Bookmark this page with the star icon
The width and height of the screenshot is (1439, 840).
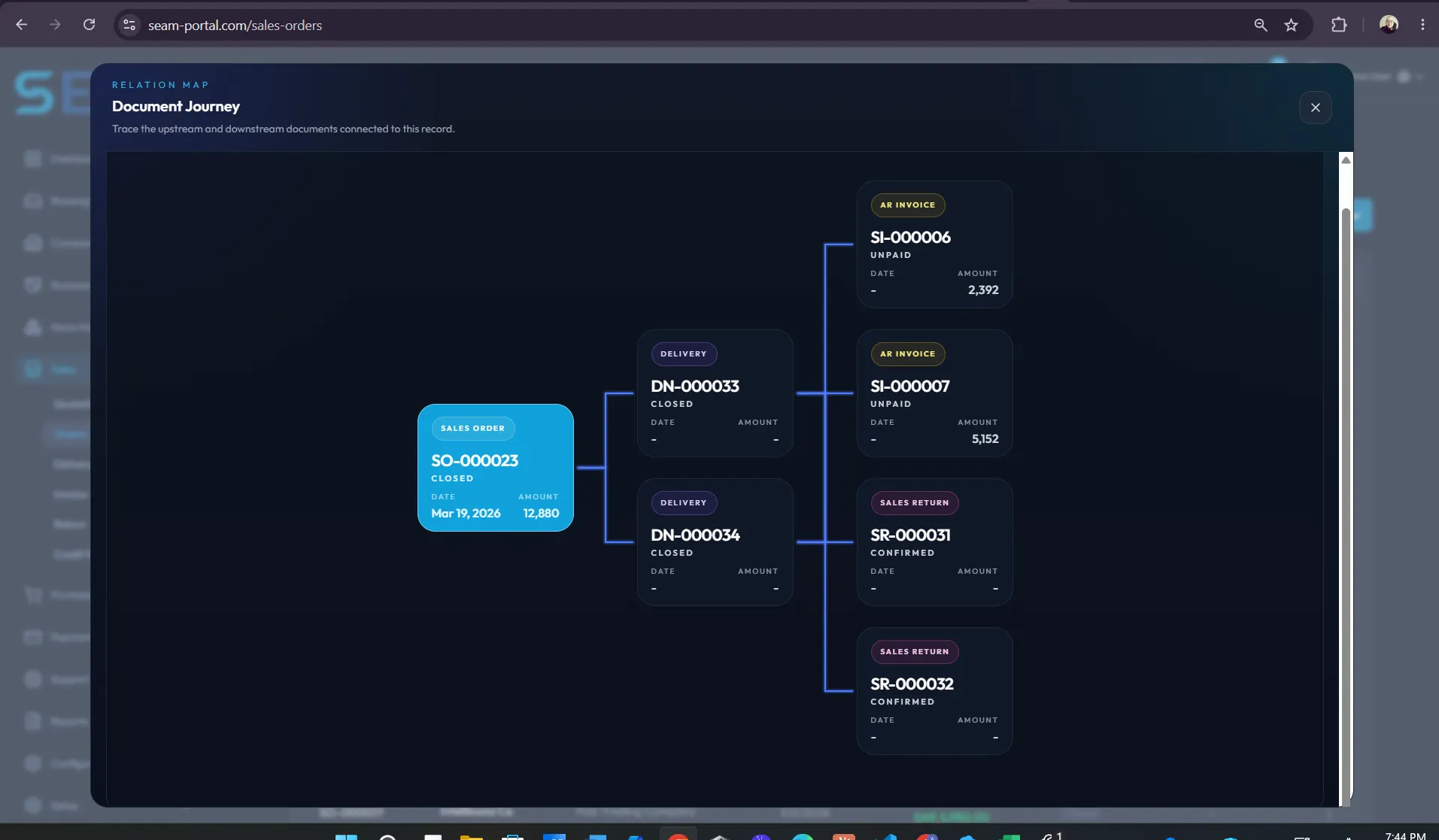point(1291,25)
